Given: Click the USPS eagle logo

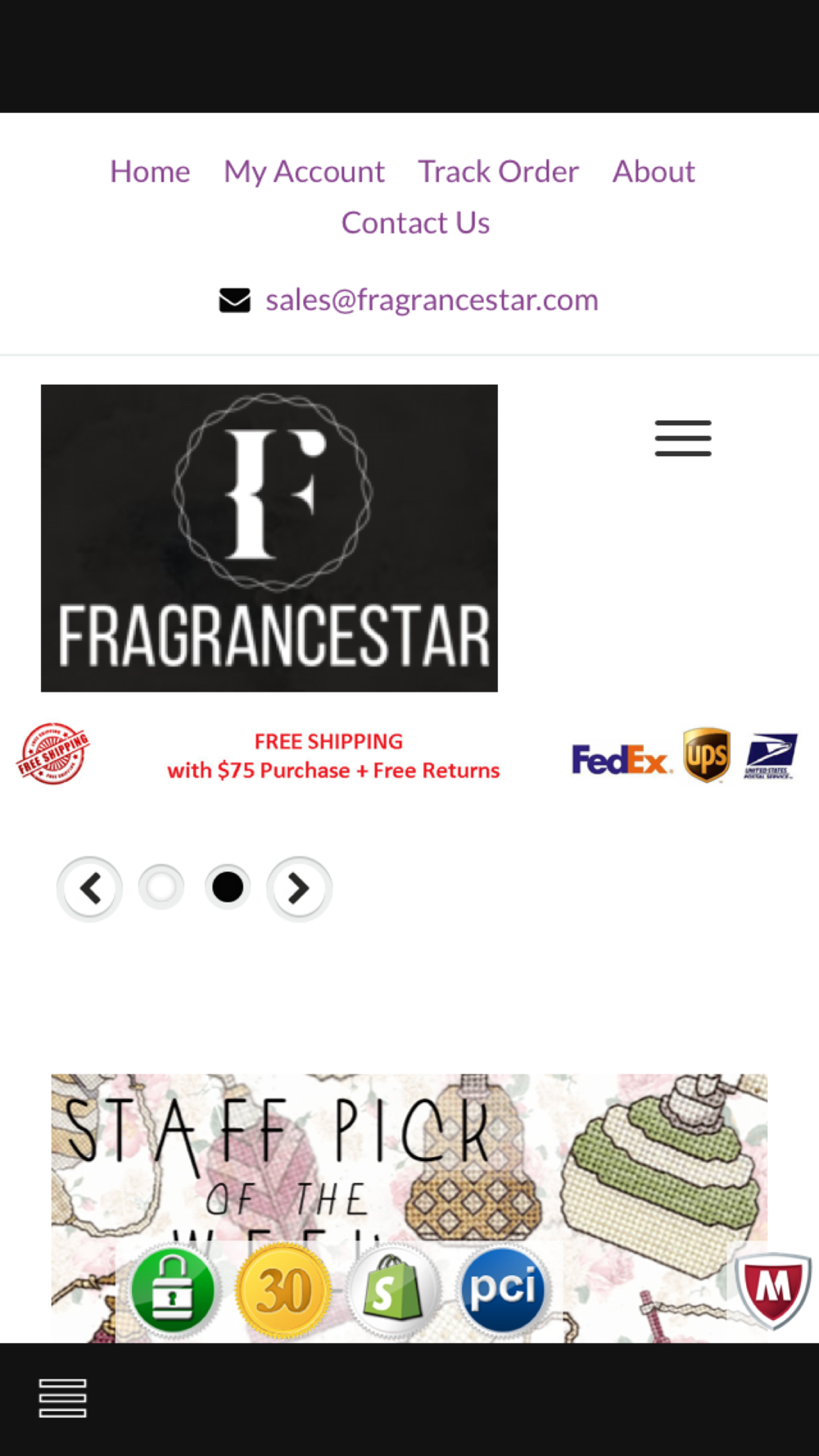Looking at the screenshot, I should pyautogui.click(x=770, y=756).
